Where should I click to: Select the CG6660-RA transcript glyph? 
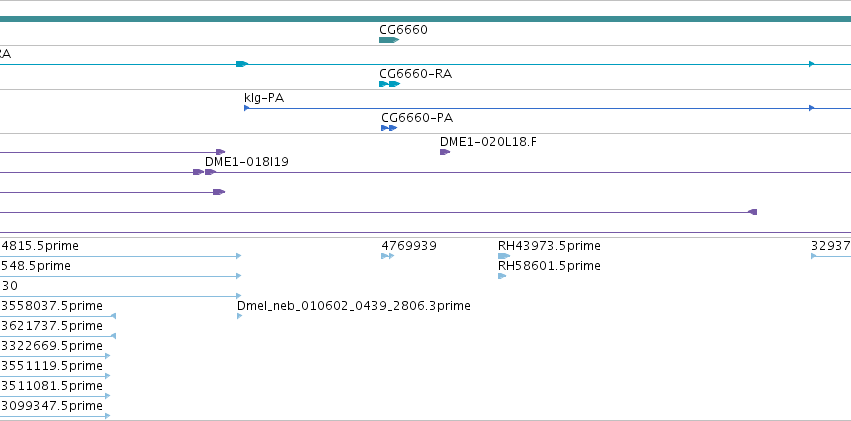tap(389, 84)
